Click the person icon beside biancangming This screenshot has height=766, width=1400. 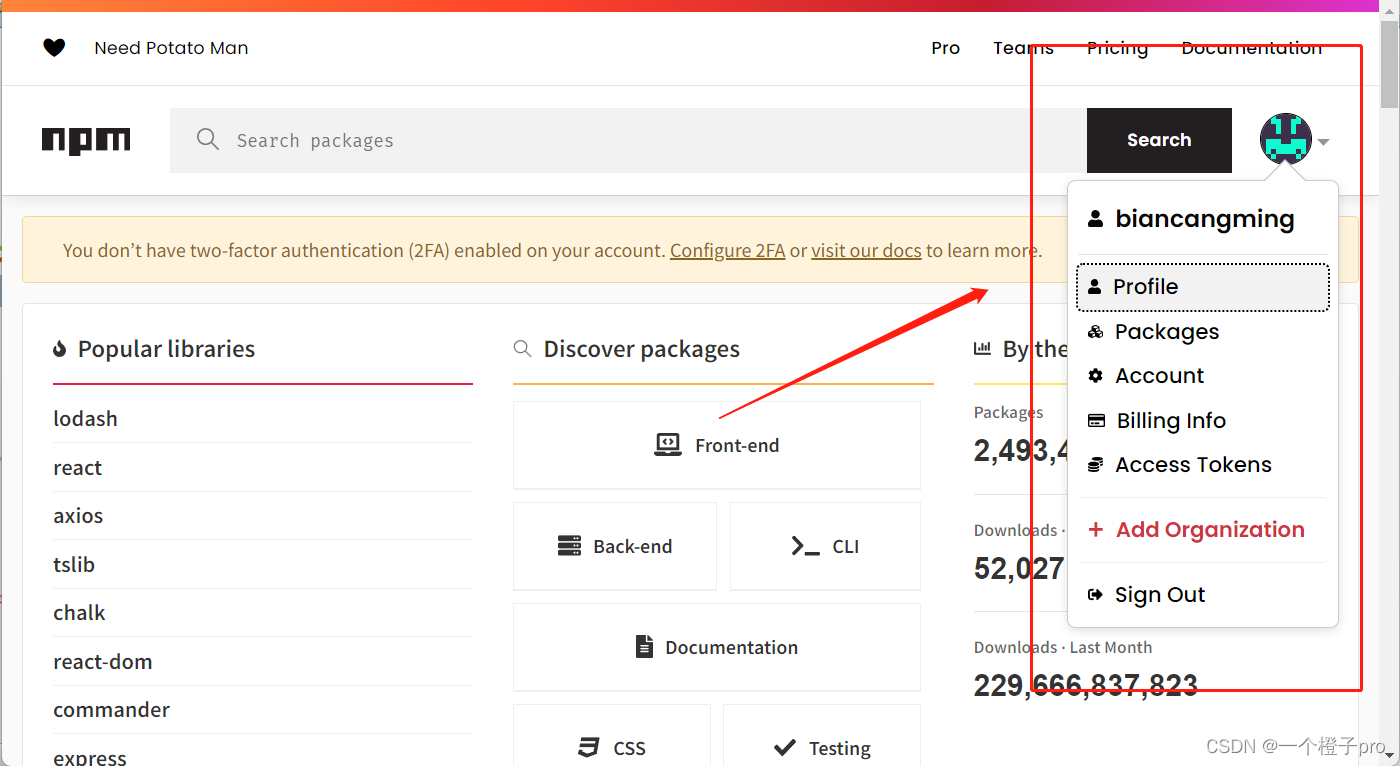point(1096,218)
